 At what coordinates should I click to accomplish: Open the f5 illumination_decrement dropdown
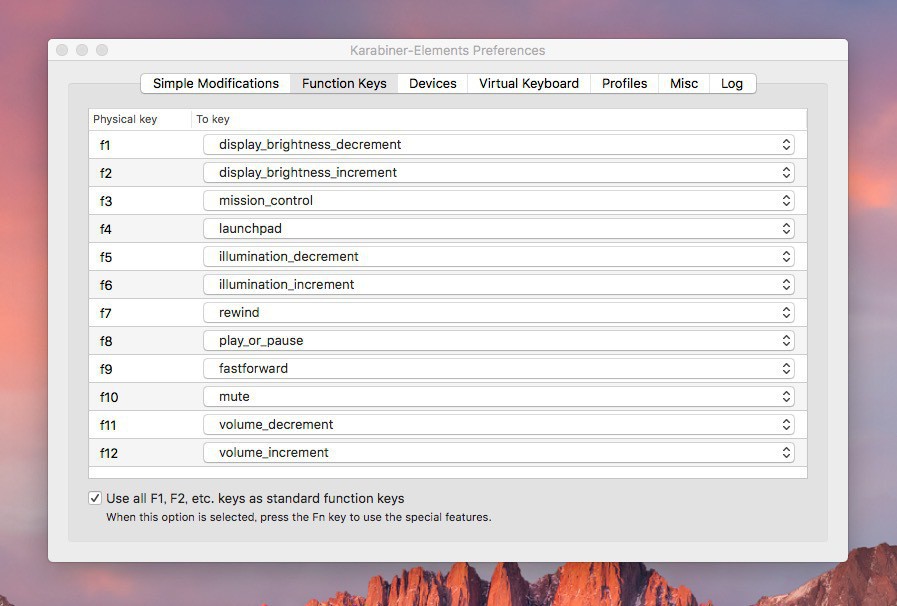pos(498,257)
